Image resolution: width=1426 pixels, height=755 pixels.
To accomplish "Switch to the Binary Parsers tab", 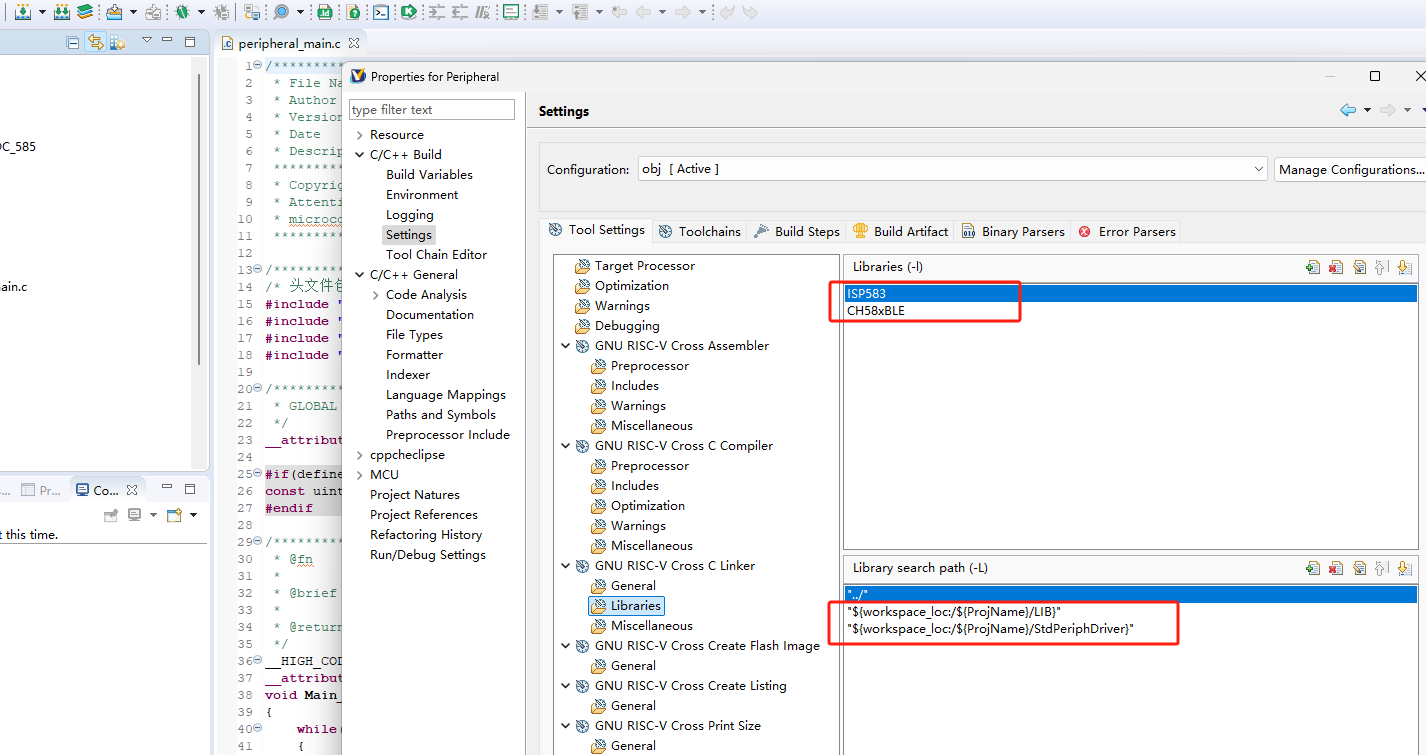I will click(x=1013, y=231).
